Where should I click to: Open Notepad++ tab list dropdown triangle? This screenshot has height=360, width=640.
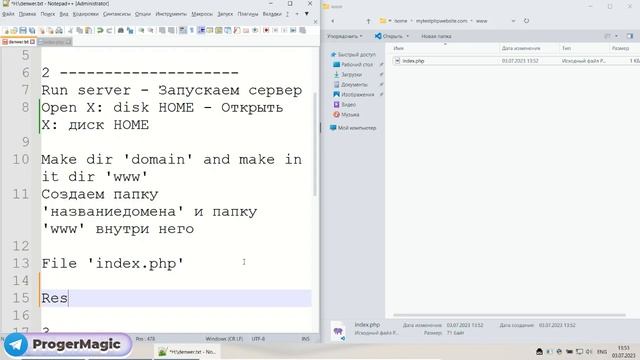[307, 14]
